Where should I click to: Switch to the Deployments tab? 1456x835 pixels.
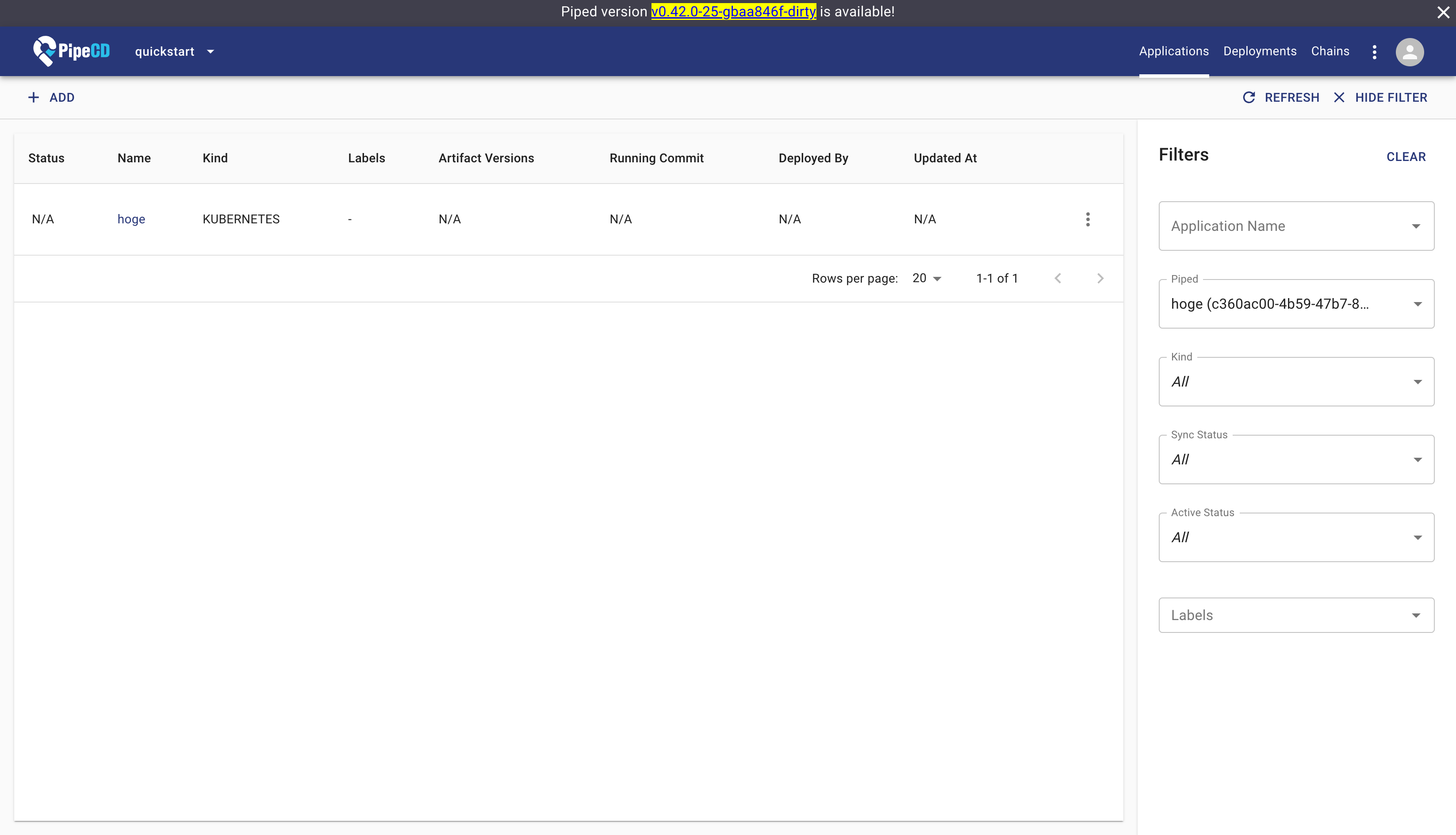click(x=1260, y=51)
